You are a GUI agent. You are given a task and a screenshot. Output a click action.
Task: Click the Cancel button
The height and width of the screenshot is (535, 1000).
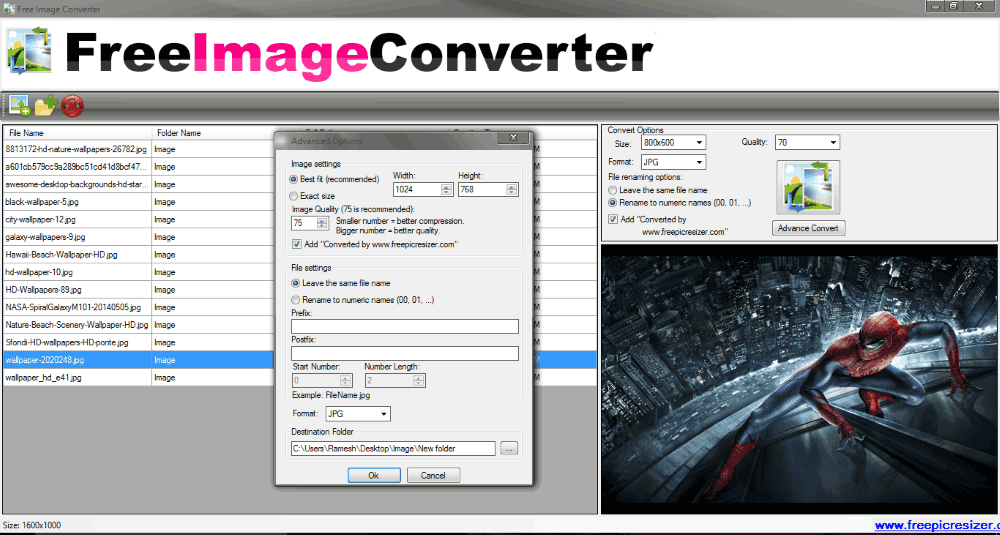pyautogui.click(x=433, y=475)
